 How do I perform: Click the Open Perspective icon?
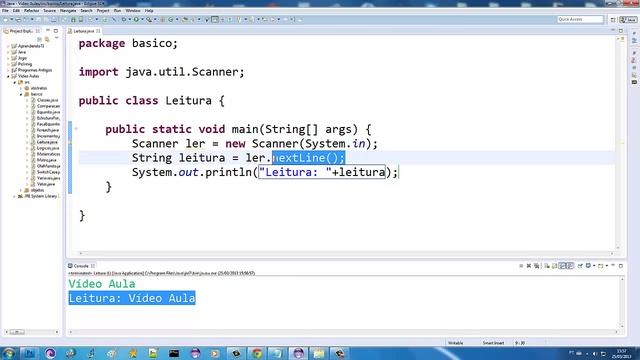(613, 20)
